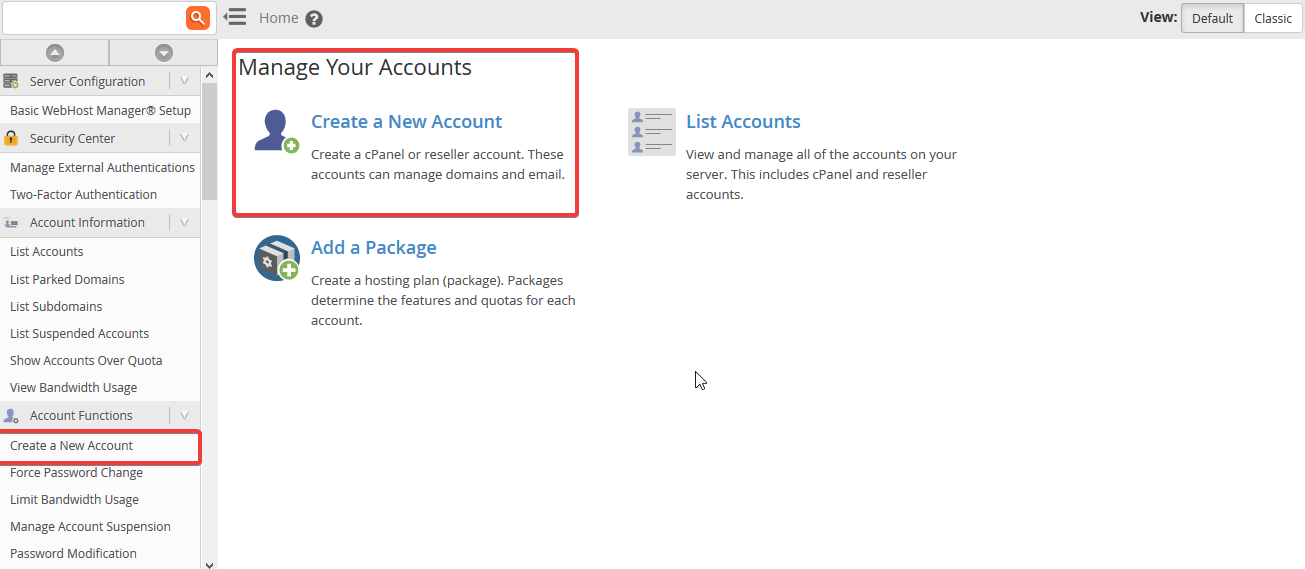Click the Create a New Account user icon

[276, 131]
